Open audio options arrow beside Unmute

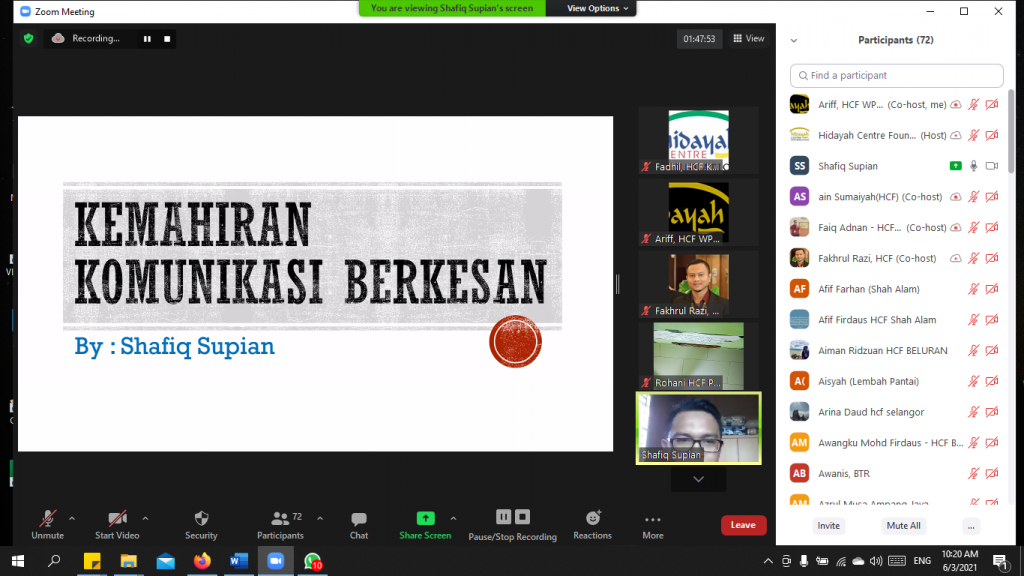click(71, 518)
